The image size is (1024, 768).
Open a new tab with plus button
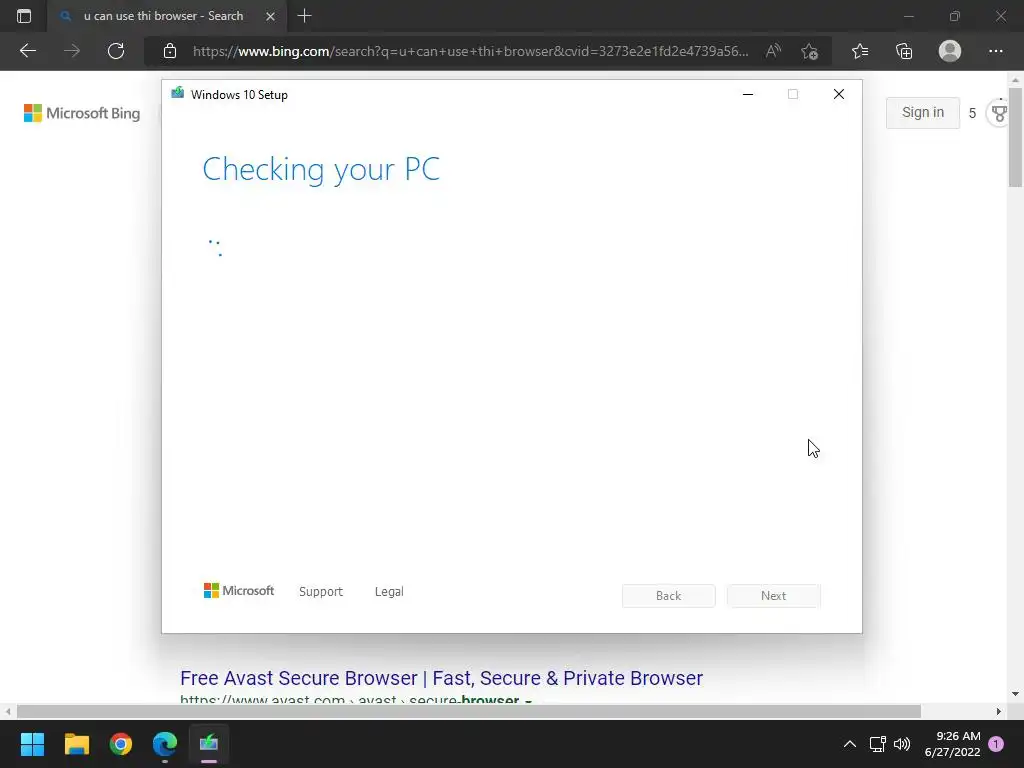click(304, 16)
